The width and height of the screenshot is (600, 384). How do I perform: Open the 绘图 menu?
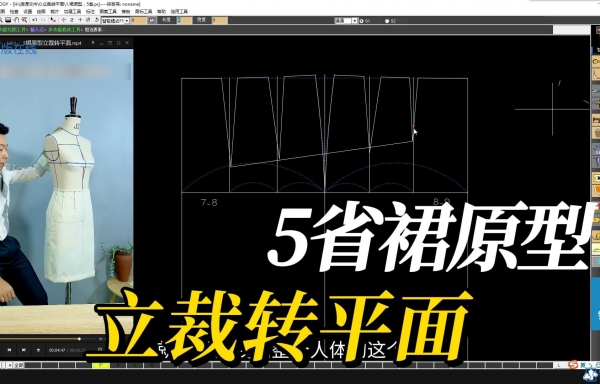(x=41, y=11)
